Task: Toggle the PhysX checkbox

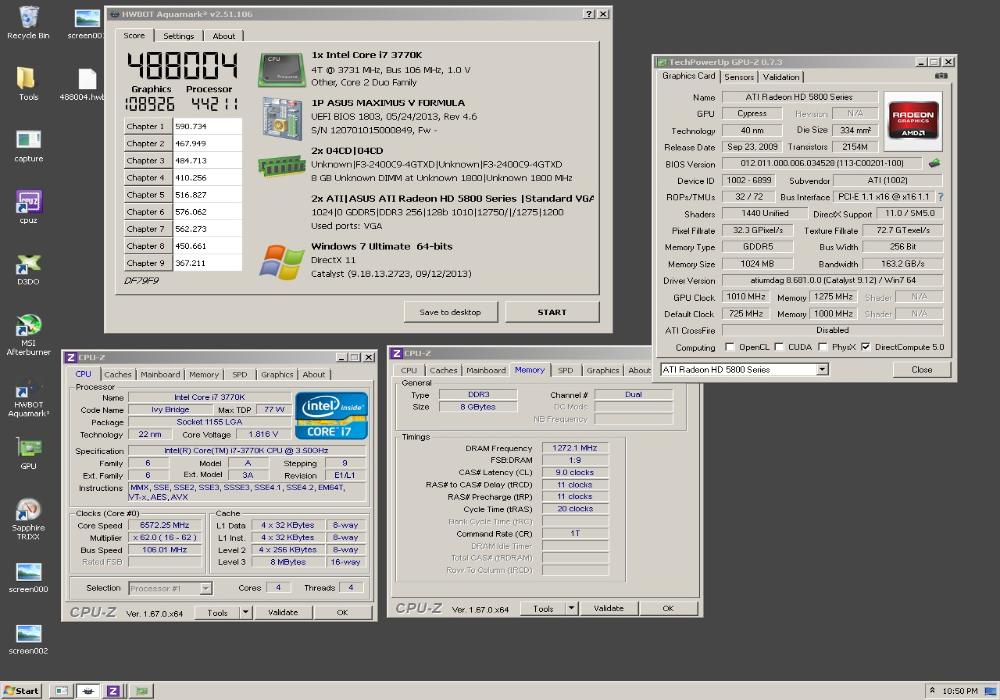Action: point(823,347)
